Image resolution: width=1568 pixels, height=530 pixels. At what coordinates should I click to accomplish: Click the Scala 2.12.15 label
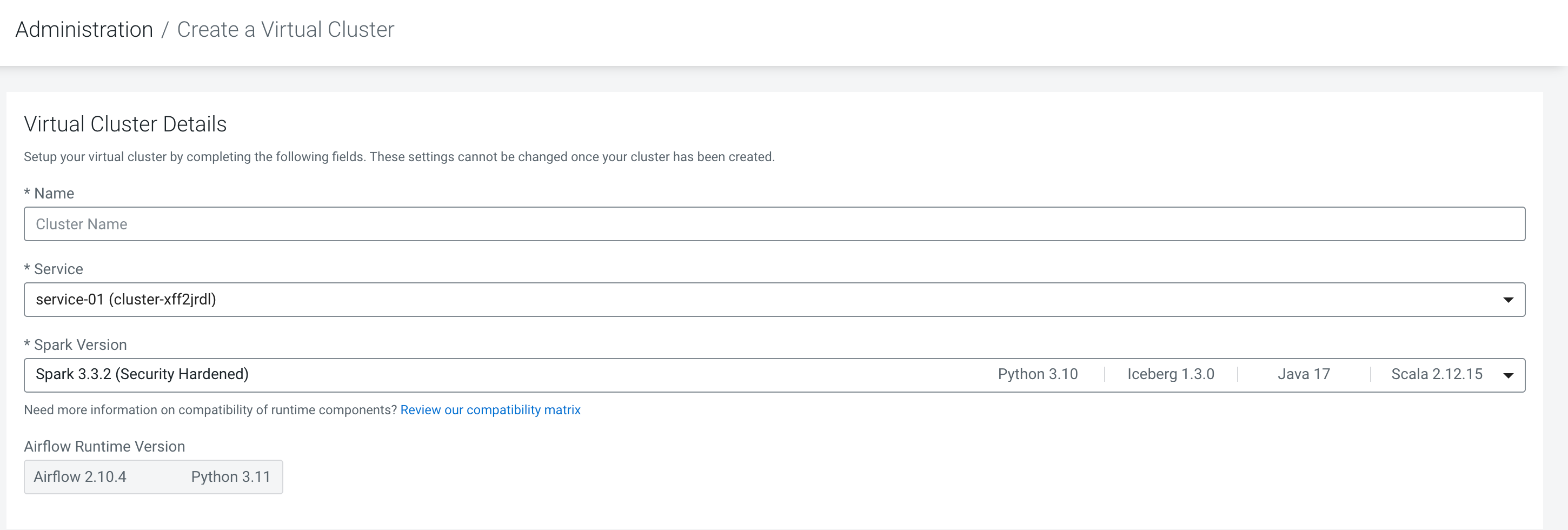1437,374
